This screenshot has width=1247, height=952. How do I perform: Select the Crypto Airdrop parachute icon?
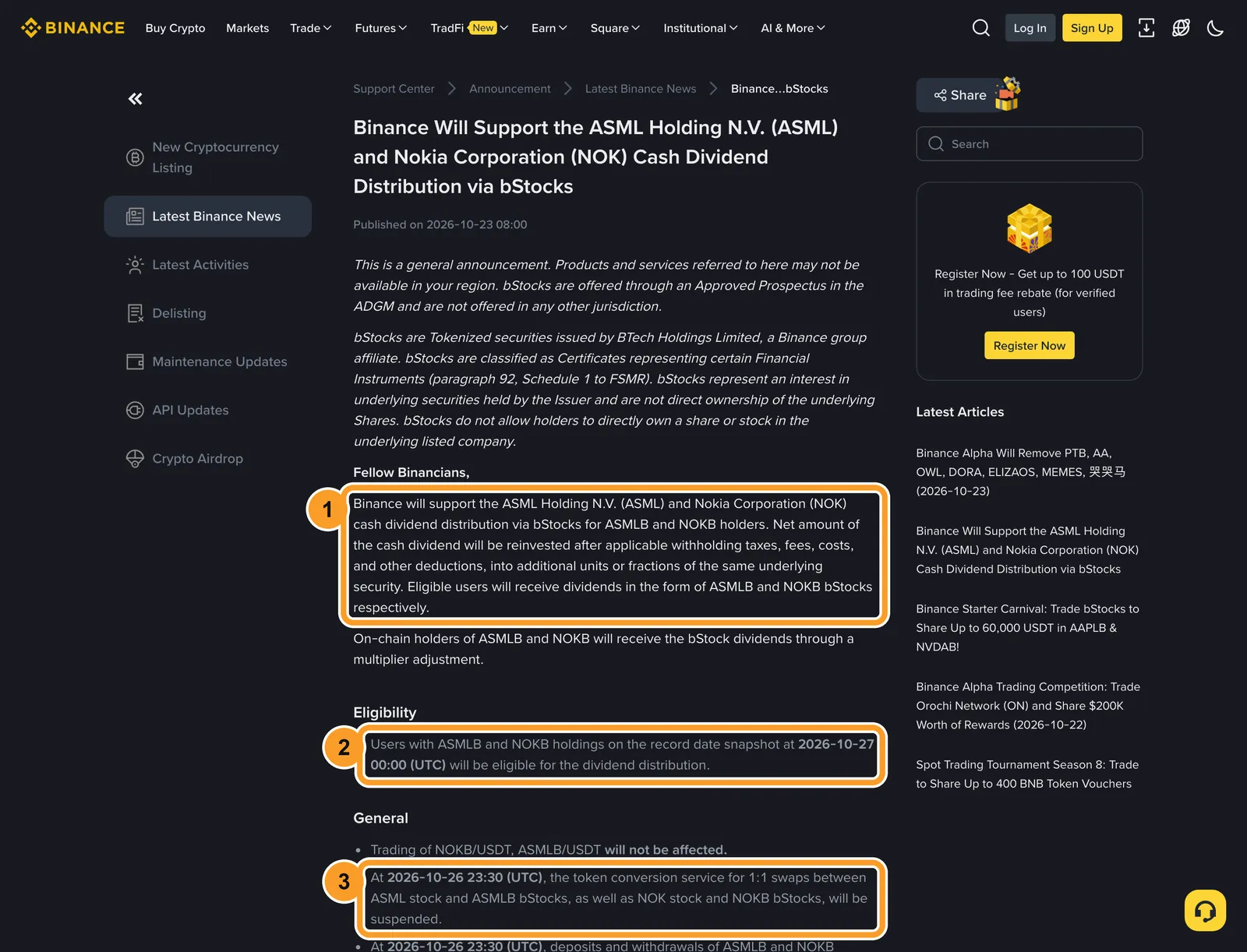[x=135, y=459]
